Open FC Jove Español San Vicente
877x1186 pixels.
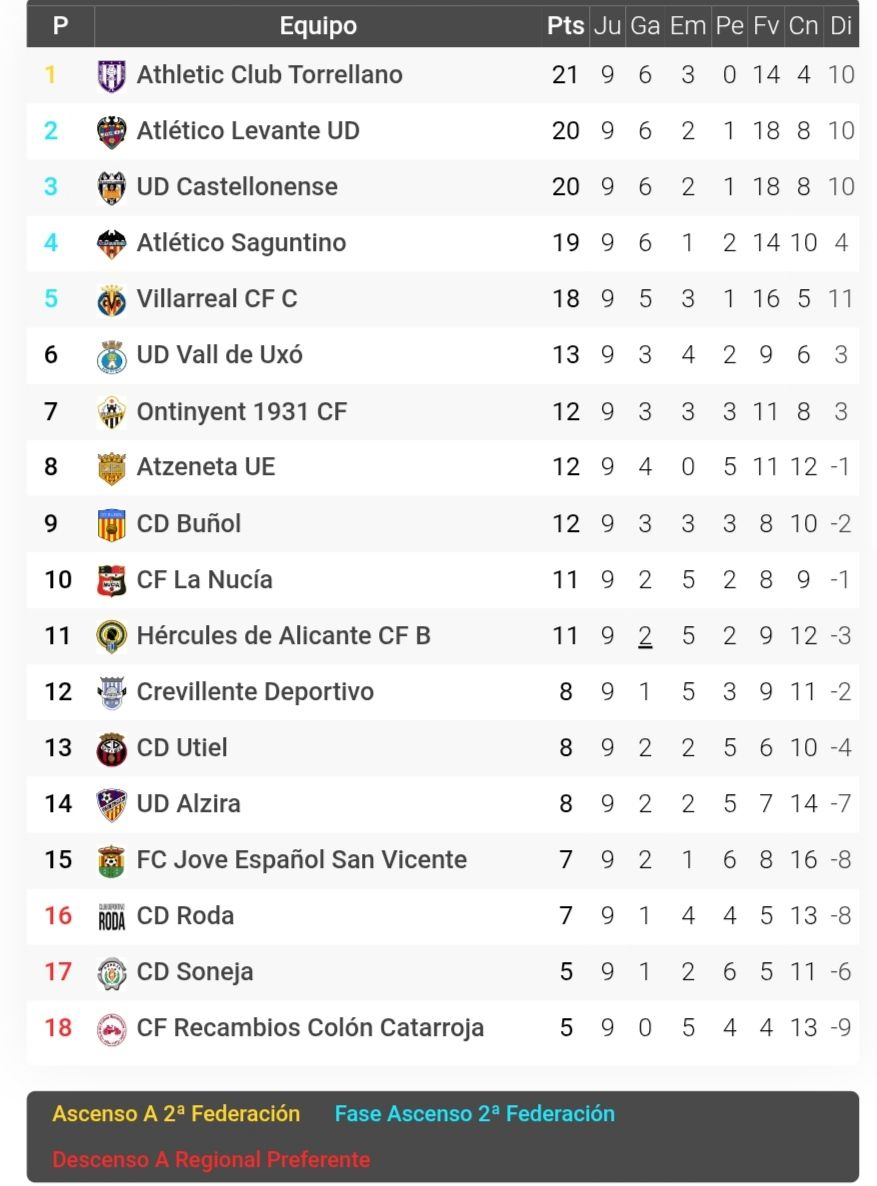point(301,859)
